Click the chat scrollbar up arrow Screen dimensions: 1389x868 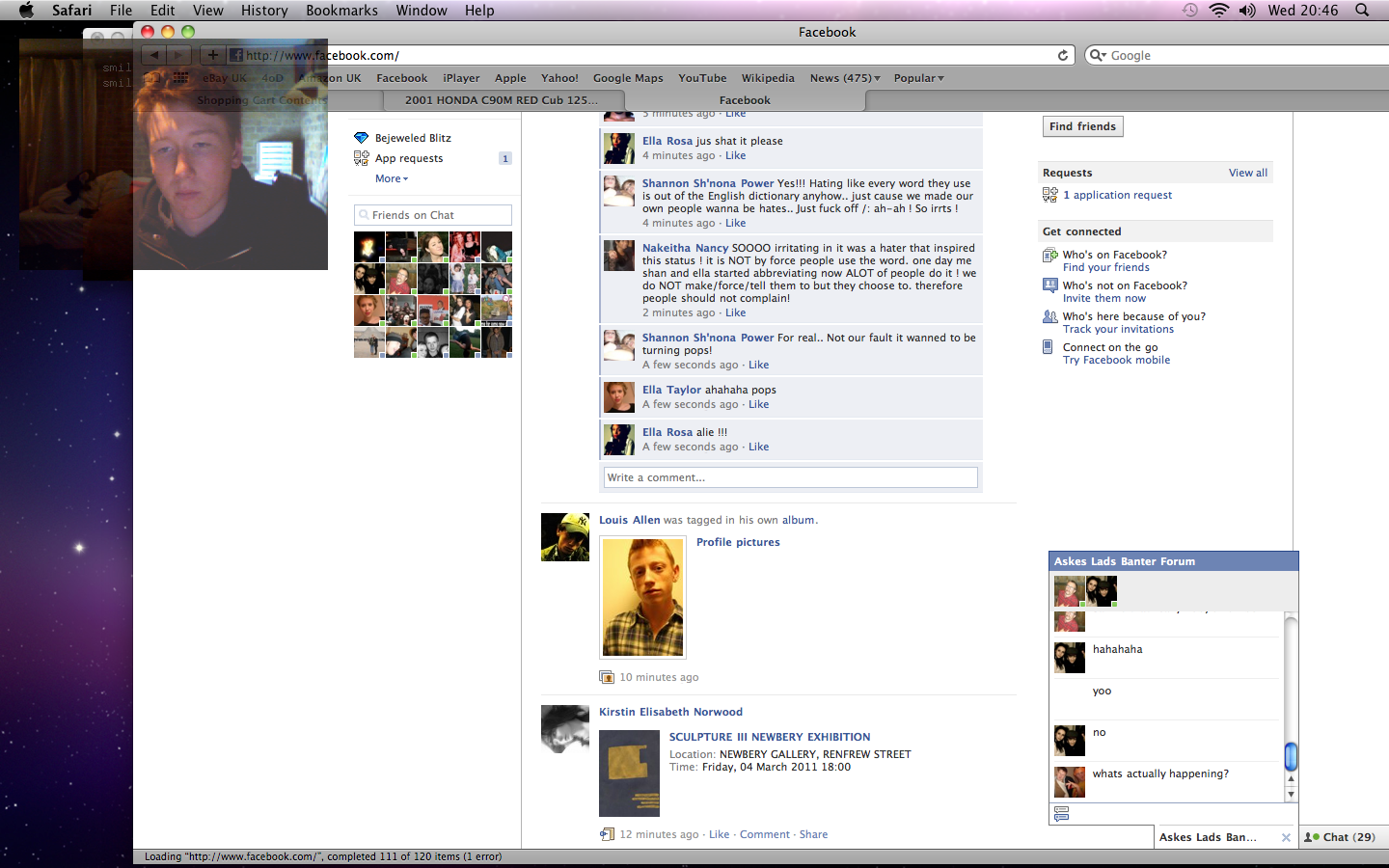coord(1291,779)
